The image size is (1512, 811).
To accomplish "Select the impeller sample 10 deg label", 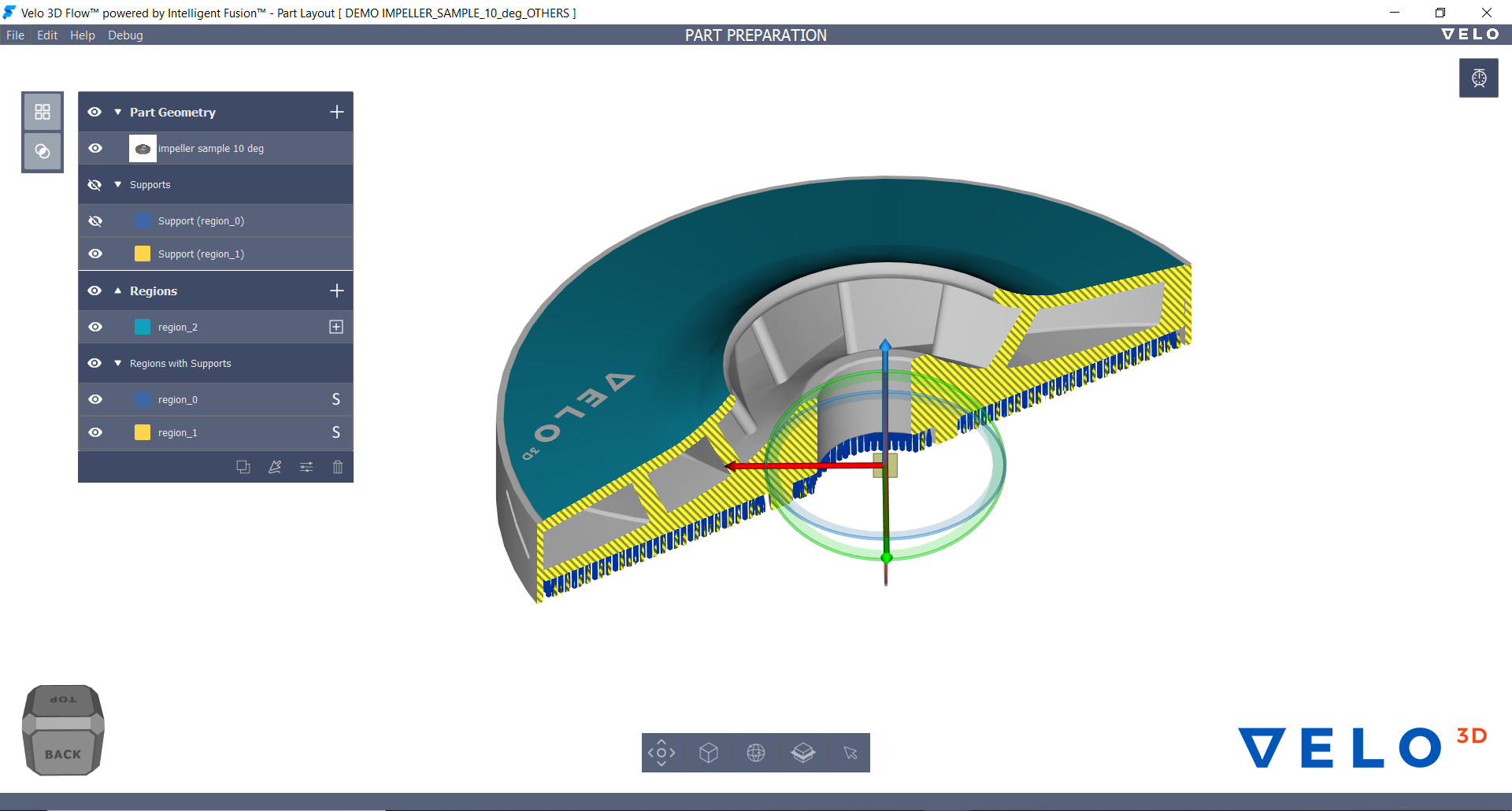I will (211, 148).
